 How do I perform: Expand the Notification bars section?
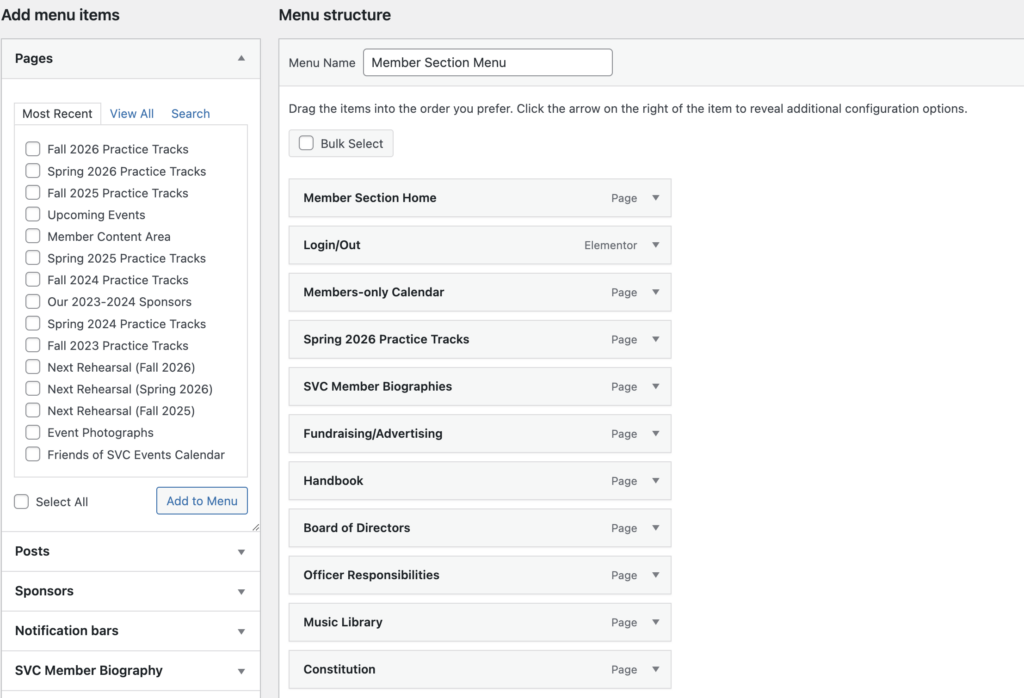241,632
